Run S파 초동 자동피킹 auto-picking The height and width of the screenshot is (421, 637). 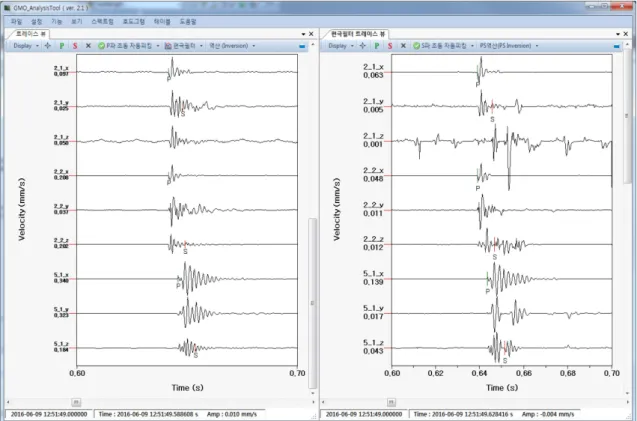click(440, 46)
